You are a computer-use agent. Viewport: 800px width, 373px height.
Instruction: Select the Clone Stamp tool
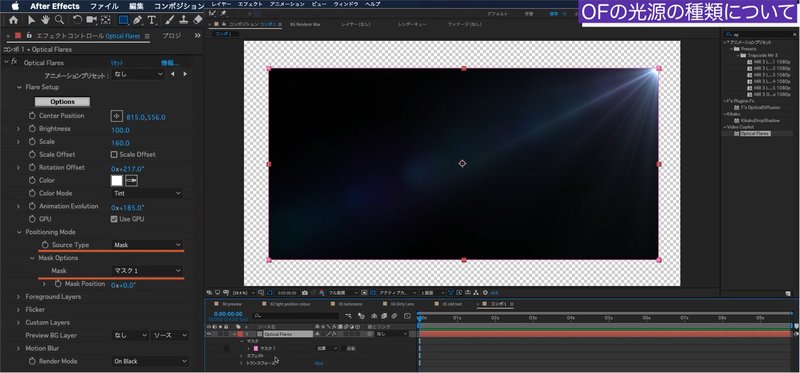183,20
